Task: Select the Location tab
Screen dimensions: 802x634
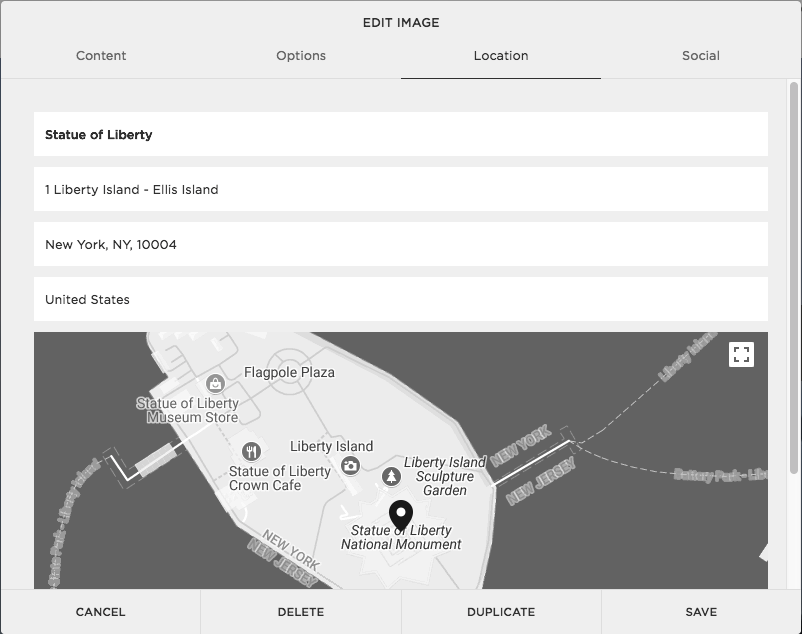Action: pyautogui.click(x=500, y=56)
